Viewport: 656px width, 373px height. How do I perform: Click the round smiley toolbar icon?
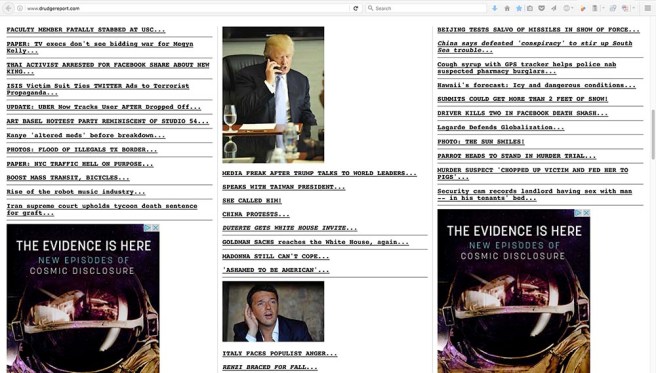566,8
